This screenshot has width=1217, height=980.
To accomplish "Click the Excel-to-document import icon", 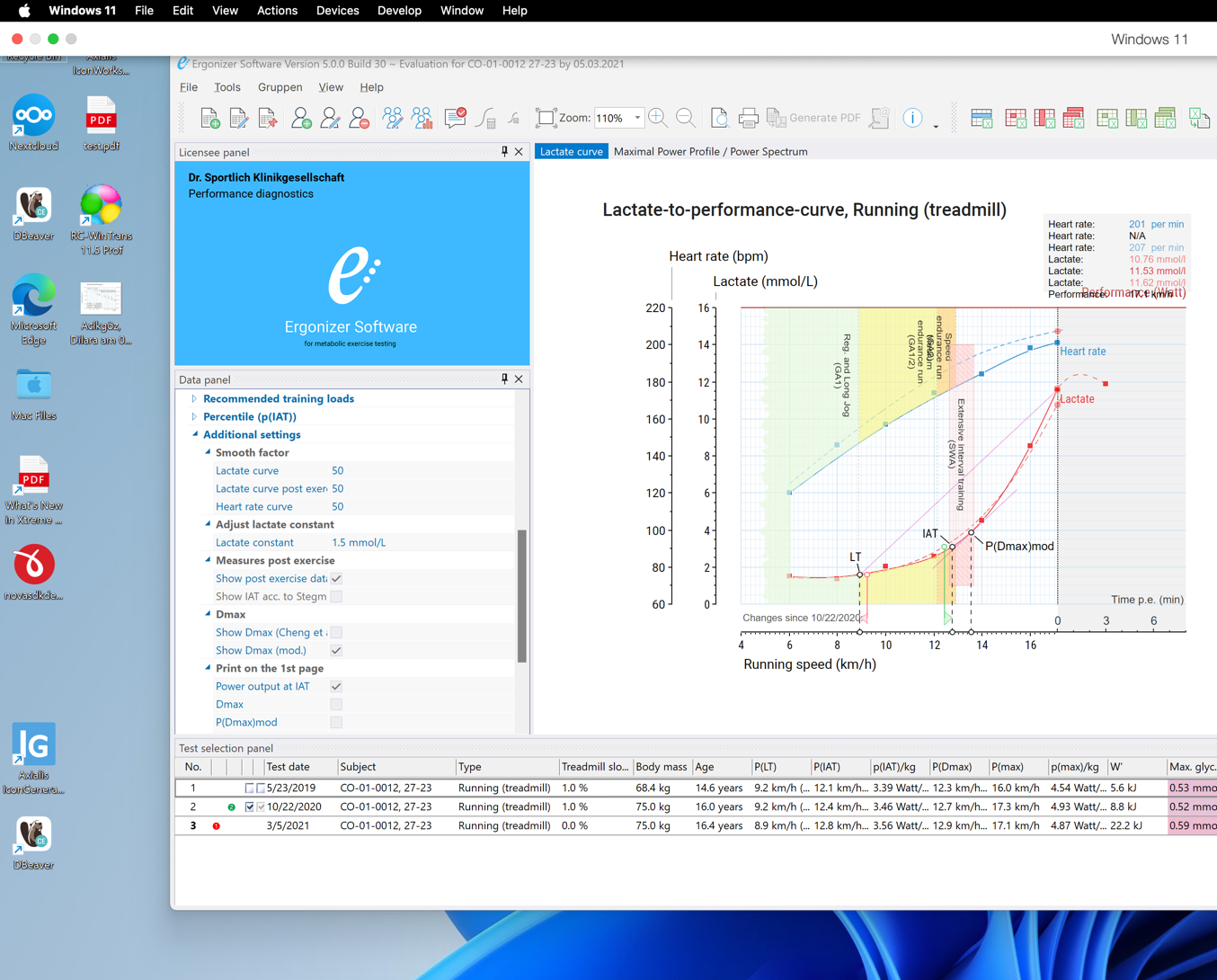I will (1199, 118).
